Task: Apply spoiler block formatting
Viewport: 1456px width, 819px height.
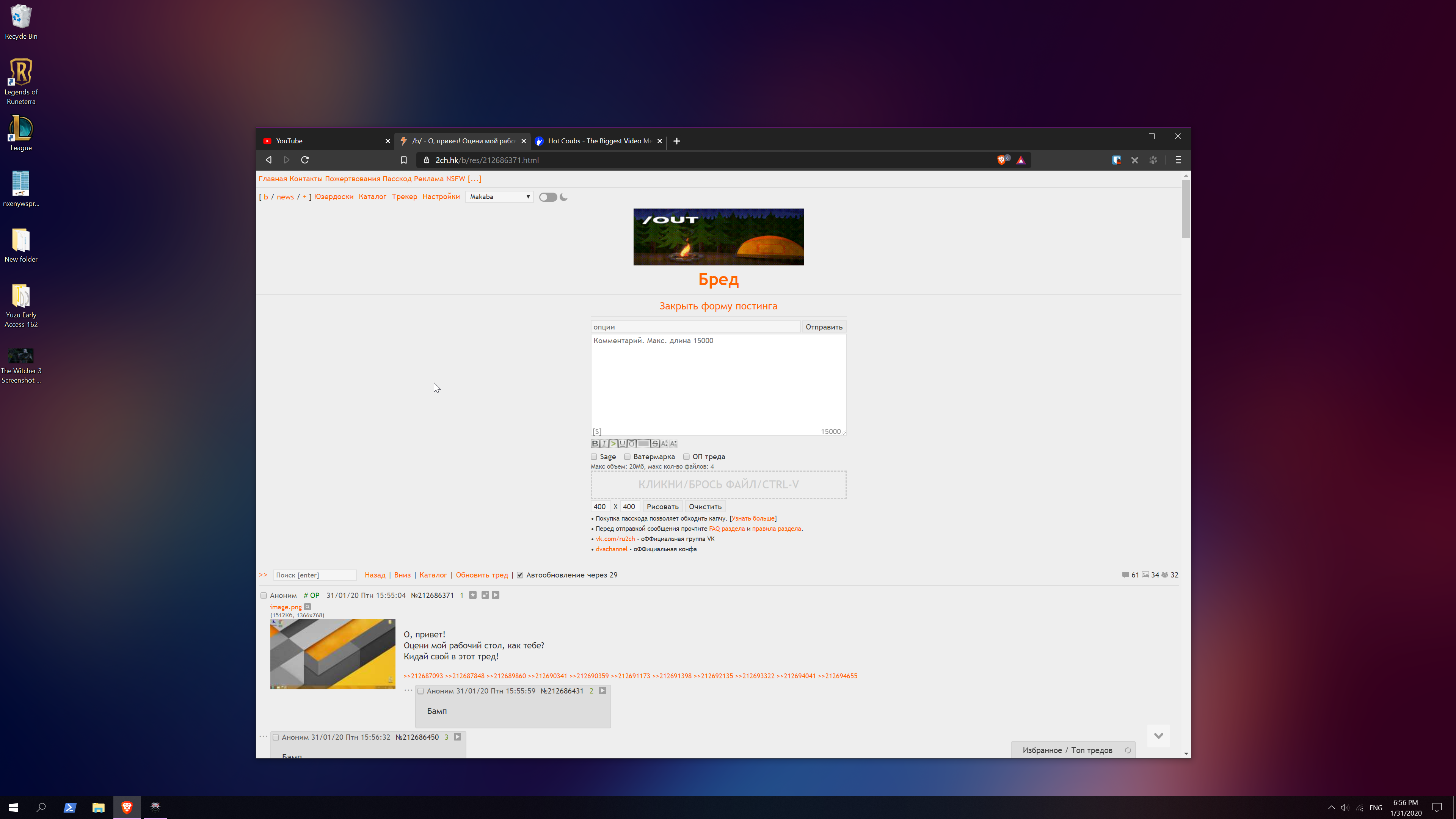Action: (x=644, y=444)
